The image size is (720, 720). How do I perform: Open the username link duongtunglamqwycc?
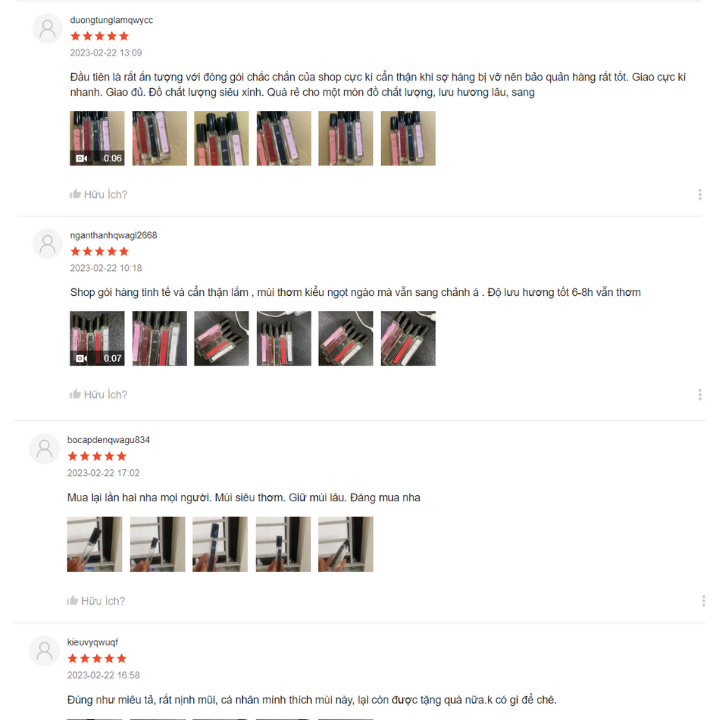pos(111,20)
